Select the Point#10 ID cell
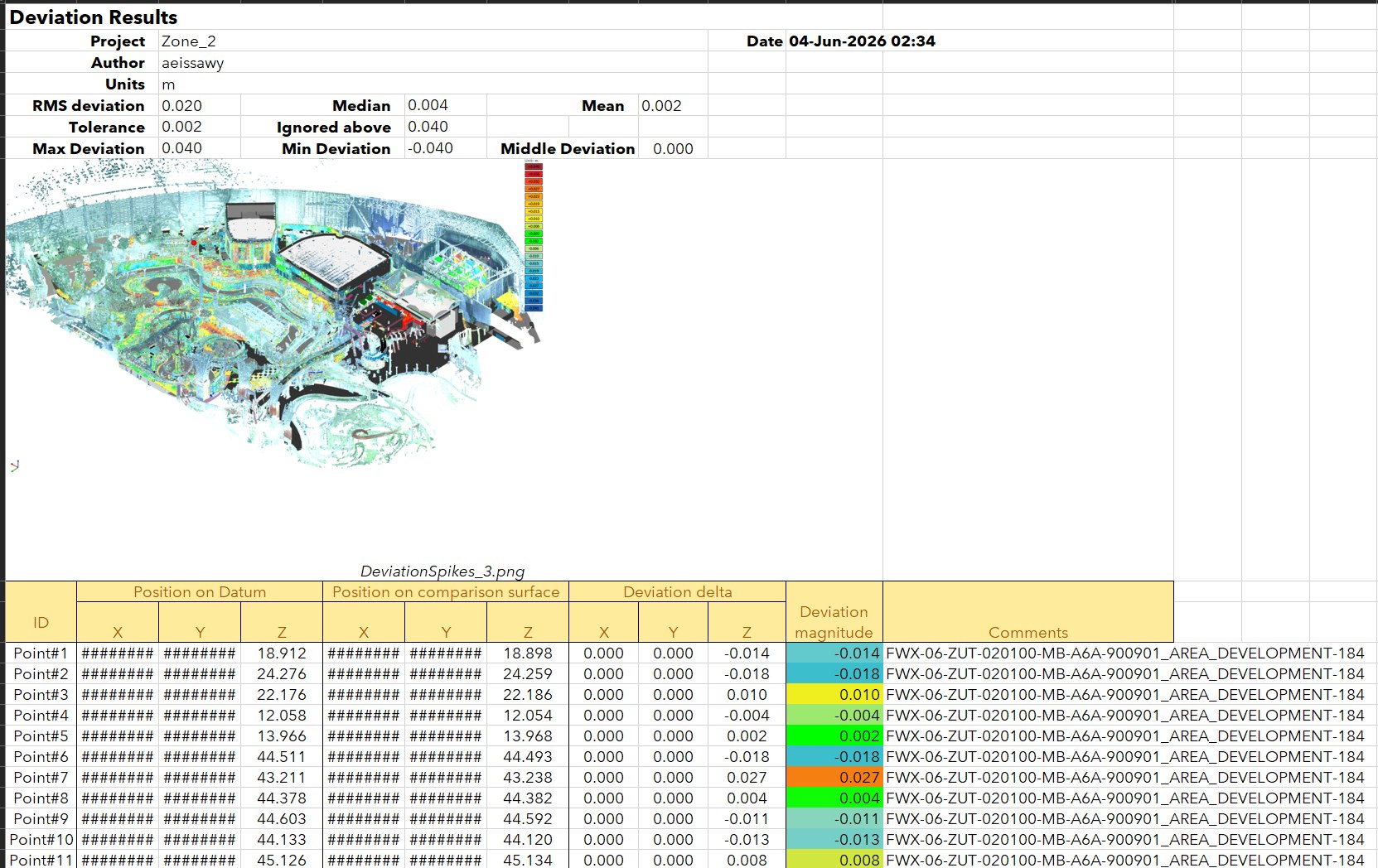The height and width of the screenshot is (868, 1378). [41, 840]
